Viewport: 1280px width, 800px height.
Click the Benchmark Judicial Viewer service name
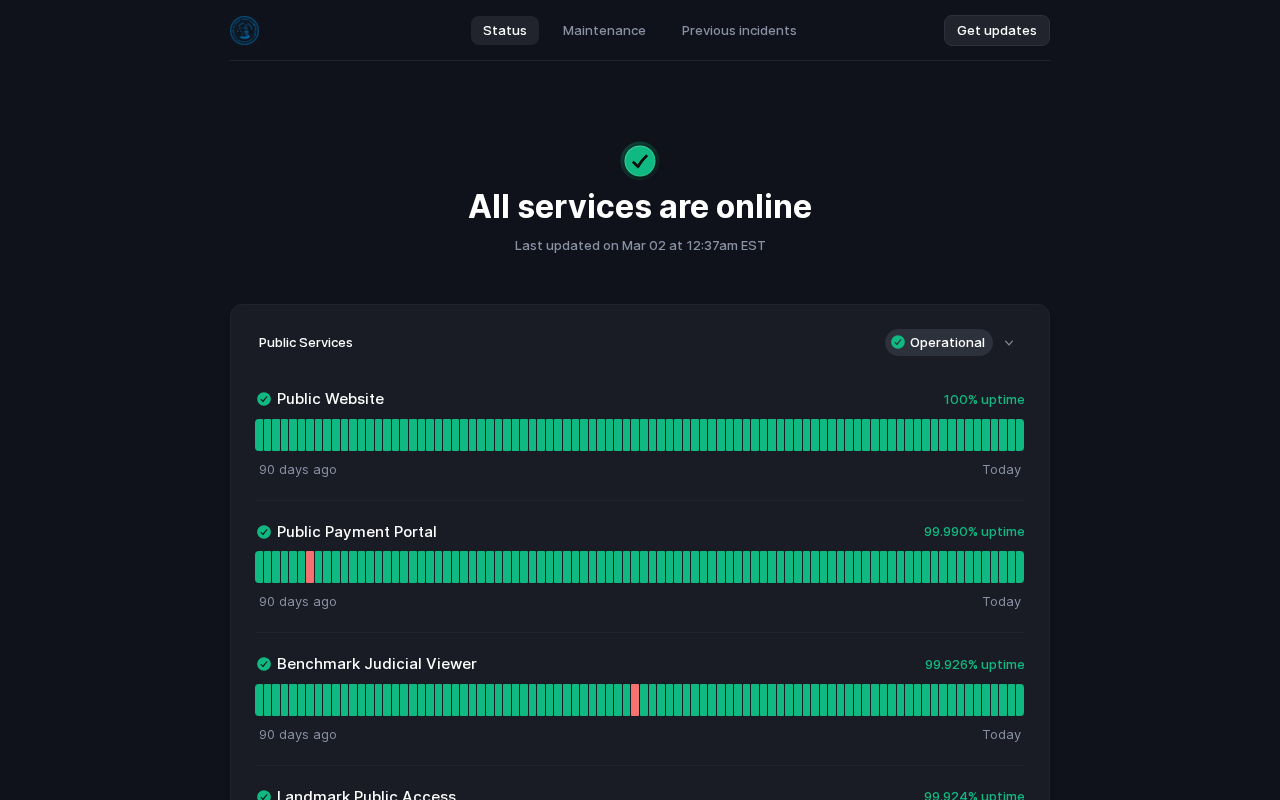(376, 664)
